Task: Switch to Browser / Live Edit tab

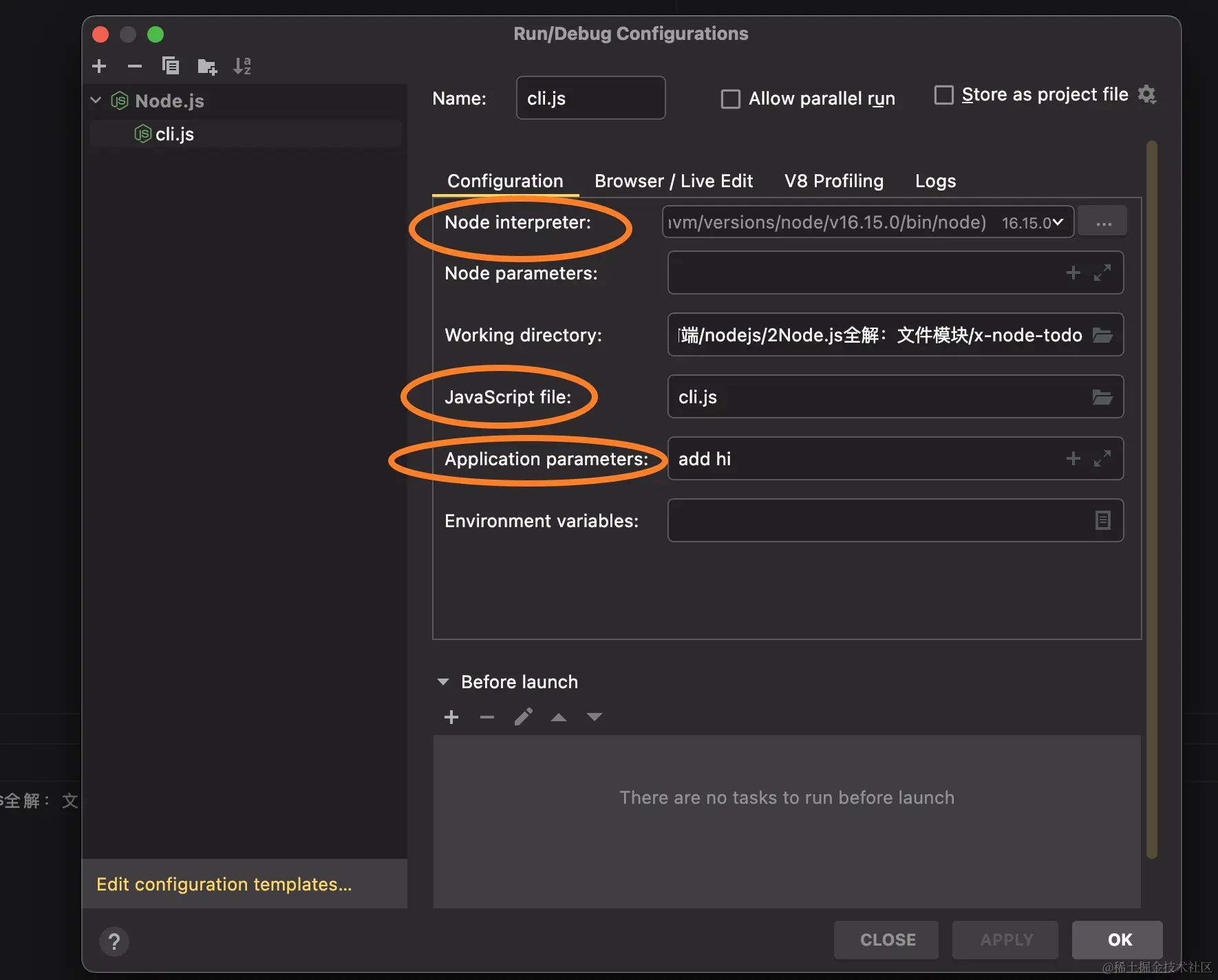Action: (674, 181)
